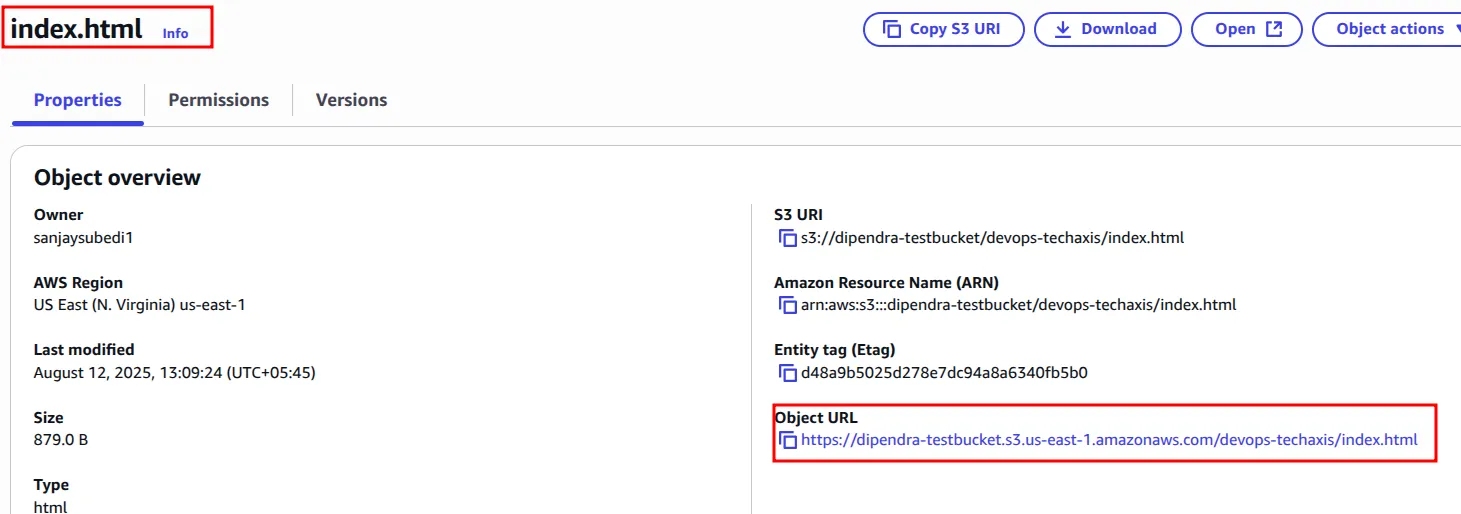The width and height of the screenshot is (1461, 514).
Task: Select owner name sanjaysubedi1
Action: coord(82,238)
